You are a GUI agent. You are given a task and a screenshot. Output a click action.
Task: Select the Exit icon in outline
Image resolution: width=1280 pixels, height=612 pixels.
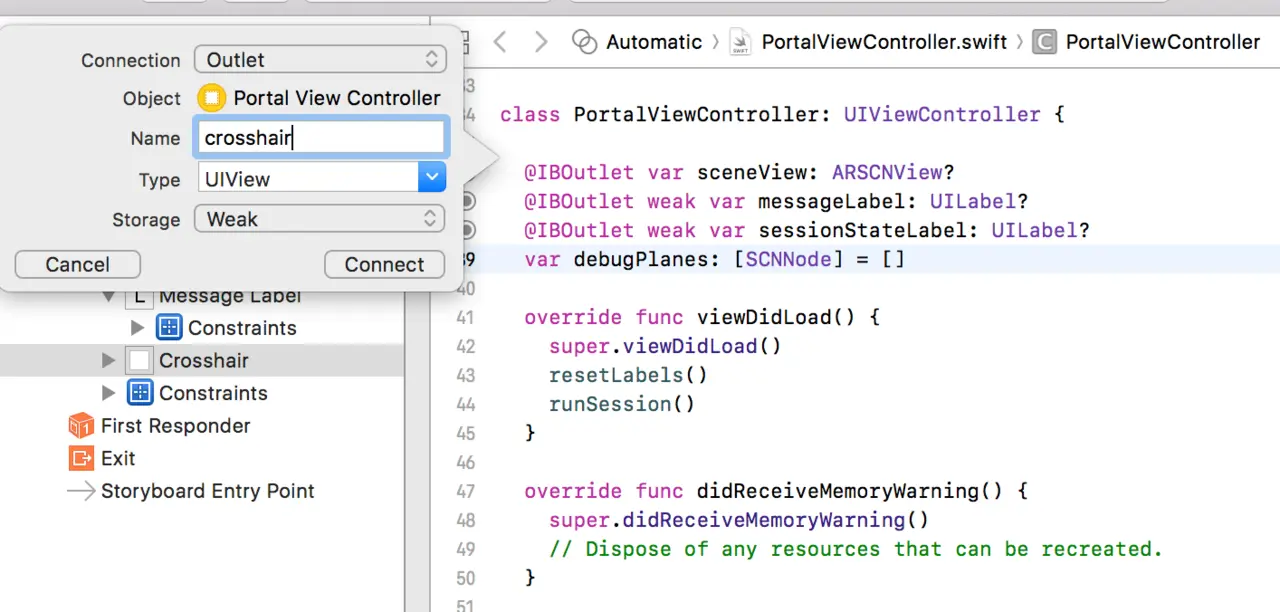[81, 458]
